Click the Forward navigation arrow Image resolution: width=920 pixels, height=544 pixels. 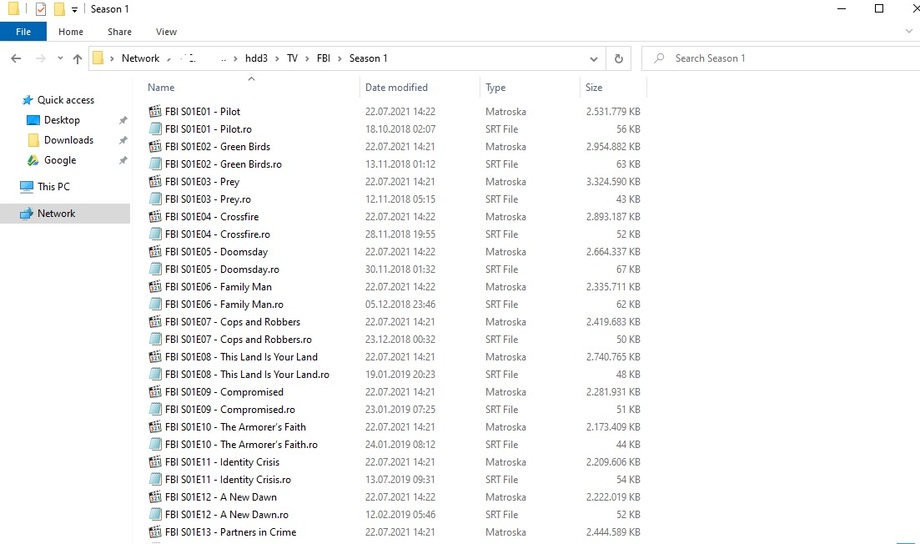point(40,58)
